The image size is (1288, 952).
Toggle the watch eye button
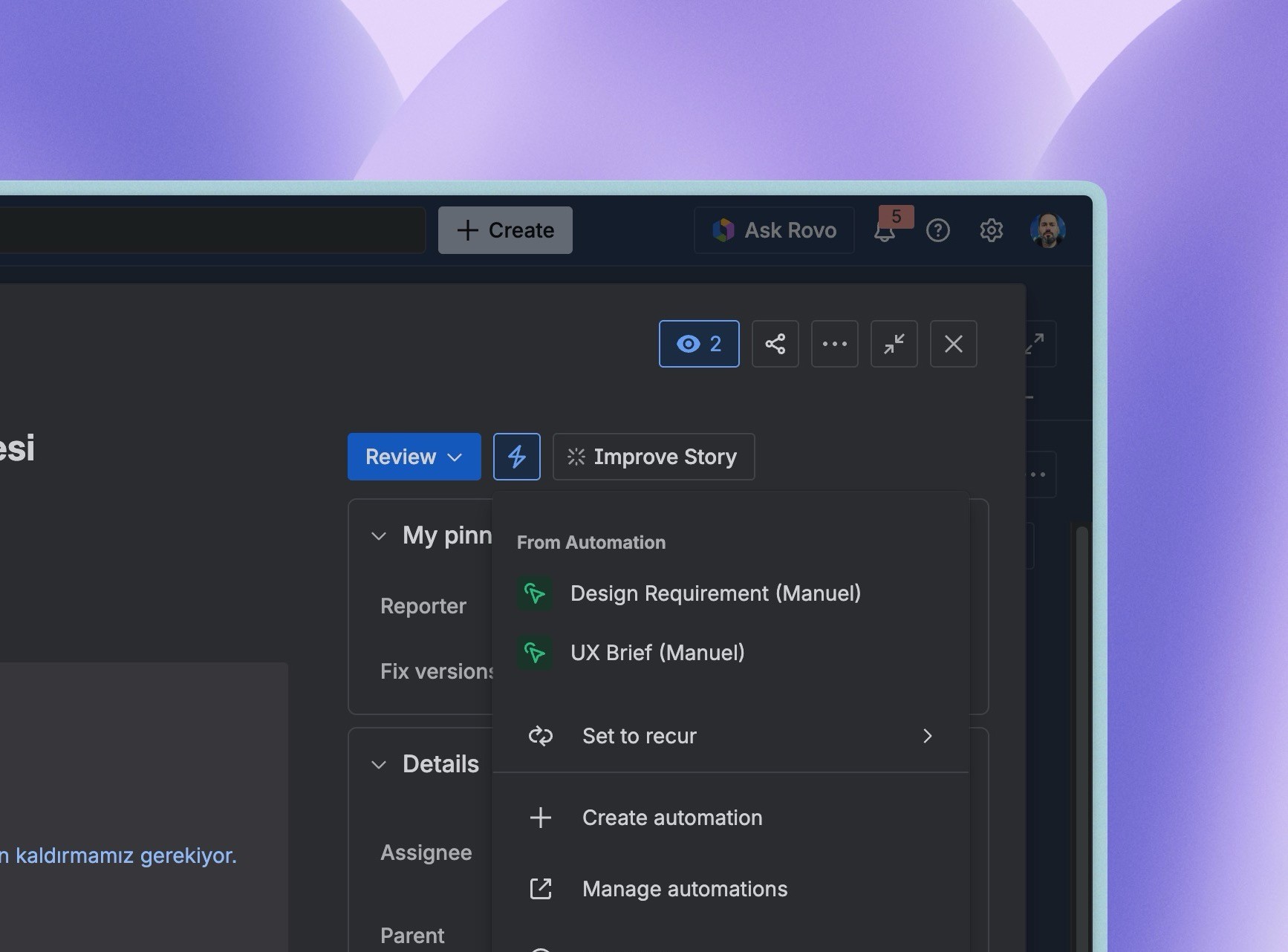coord(698,344)
